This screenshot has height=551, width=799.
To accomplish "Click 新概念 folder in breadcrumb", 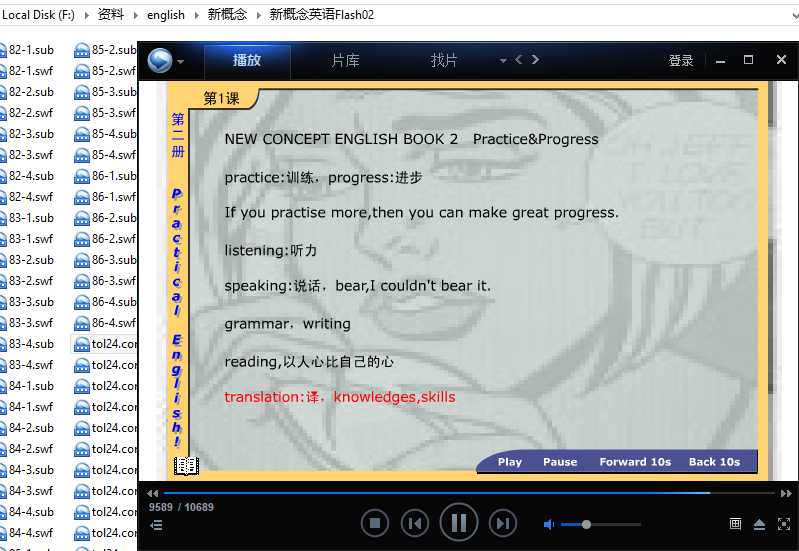I will (x=227, y=15).
